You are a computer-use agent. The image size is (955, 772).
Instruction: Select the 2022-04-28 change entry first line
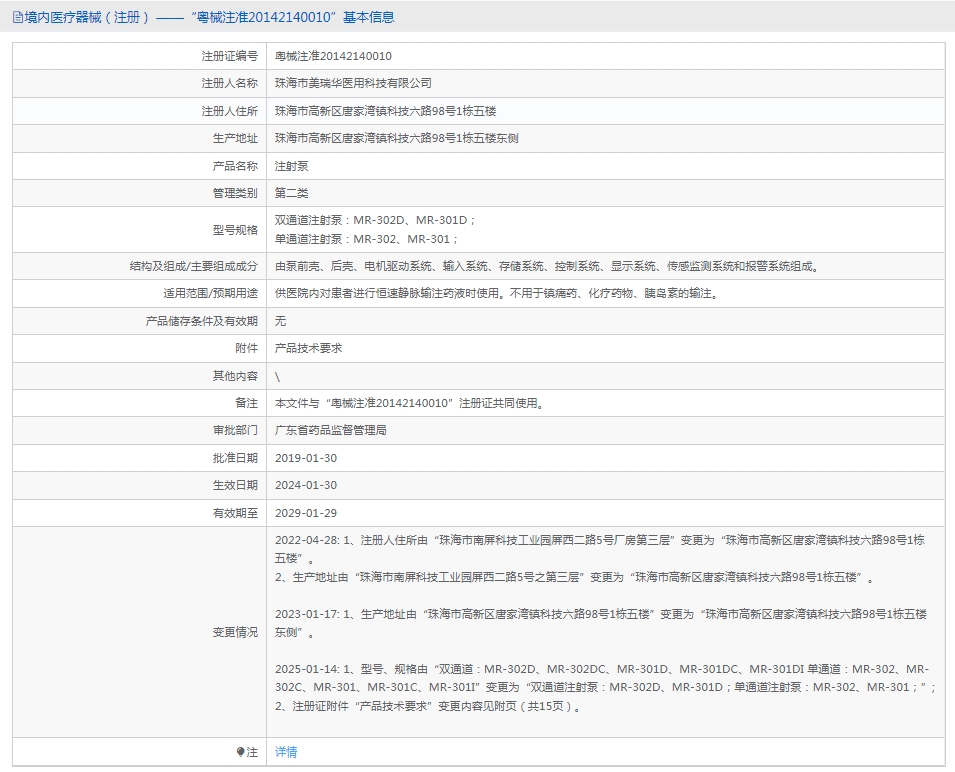(x=600, y=540)
